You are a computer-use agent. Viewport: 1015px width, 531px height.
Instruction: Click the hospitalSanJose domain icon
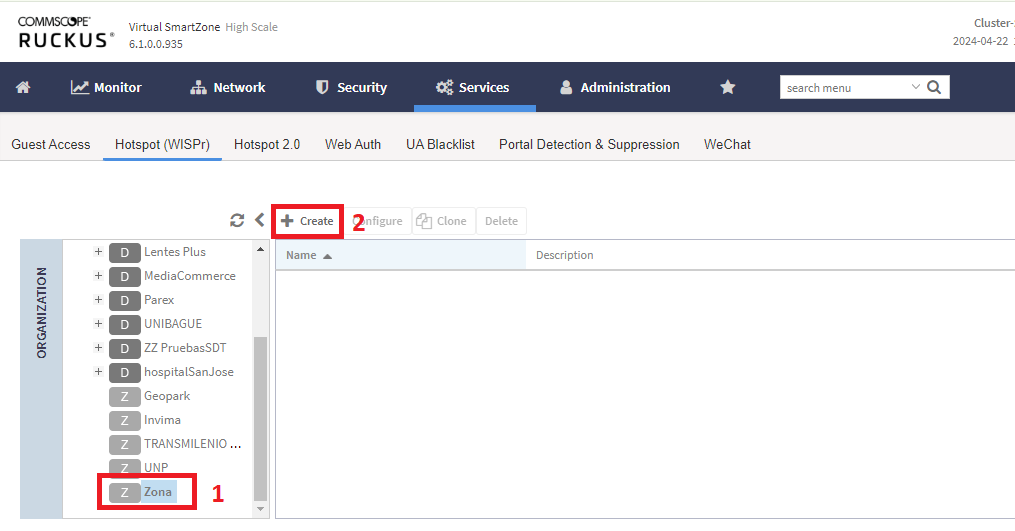pos(124,372)
